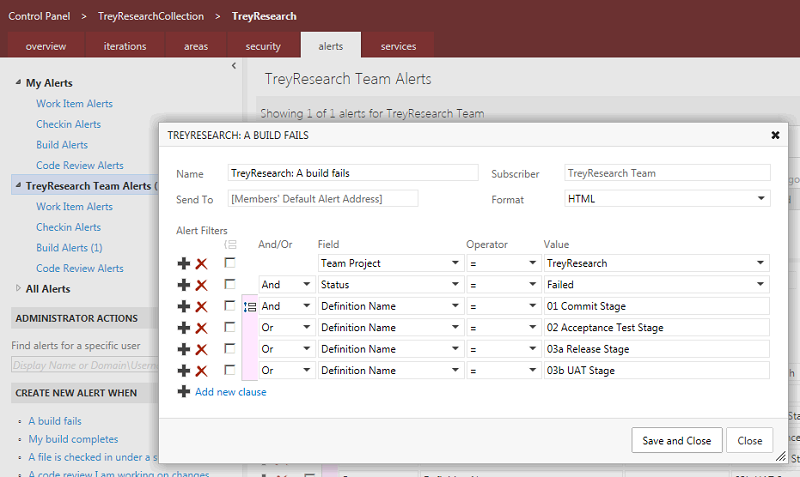Screen dimensions: 800x477
Task: Check the 01 Commit Stage row checkbox
Action: pos(230,306)
